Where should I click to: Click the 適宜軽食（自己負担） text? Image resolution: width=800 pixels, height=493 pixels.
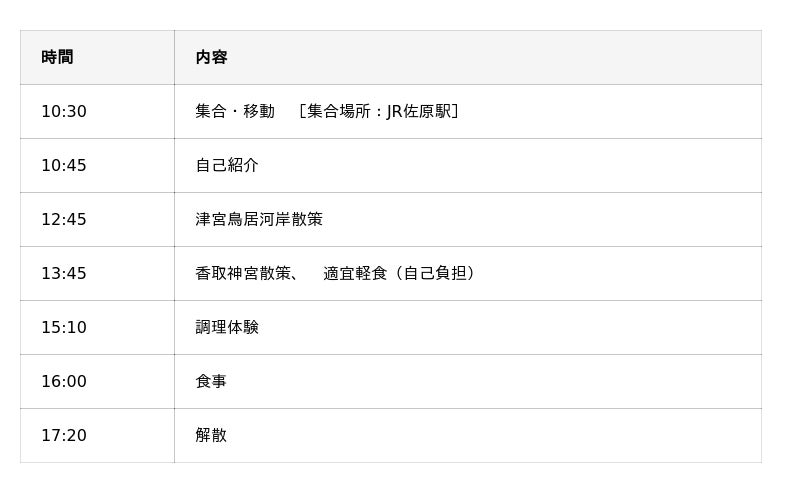pyautogui.click(x=400, y=274)
